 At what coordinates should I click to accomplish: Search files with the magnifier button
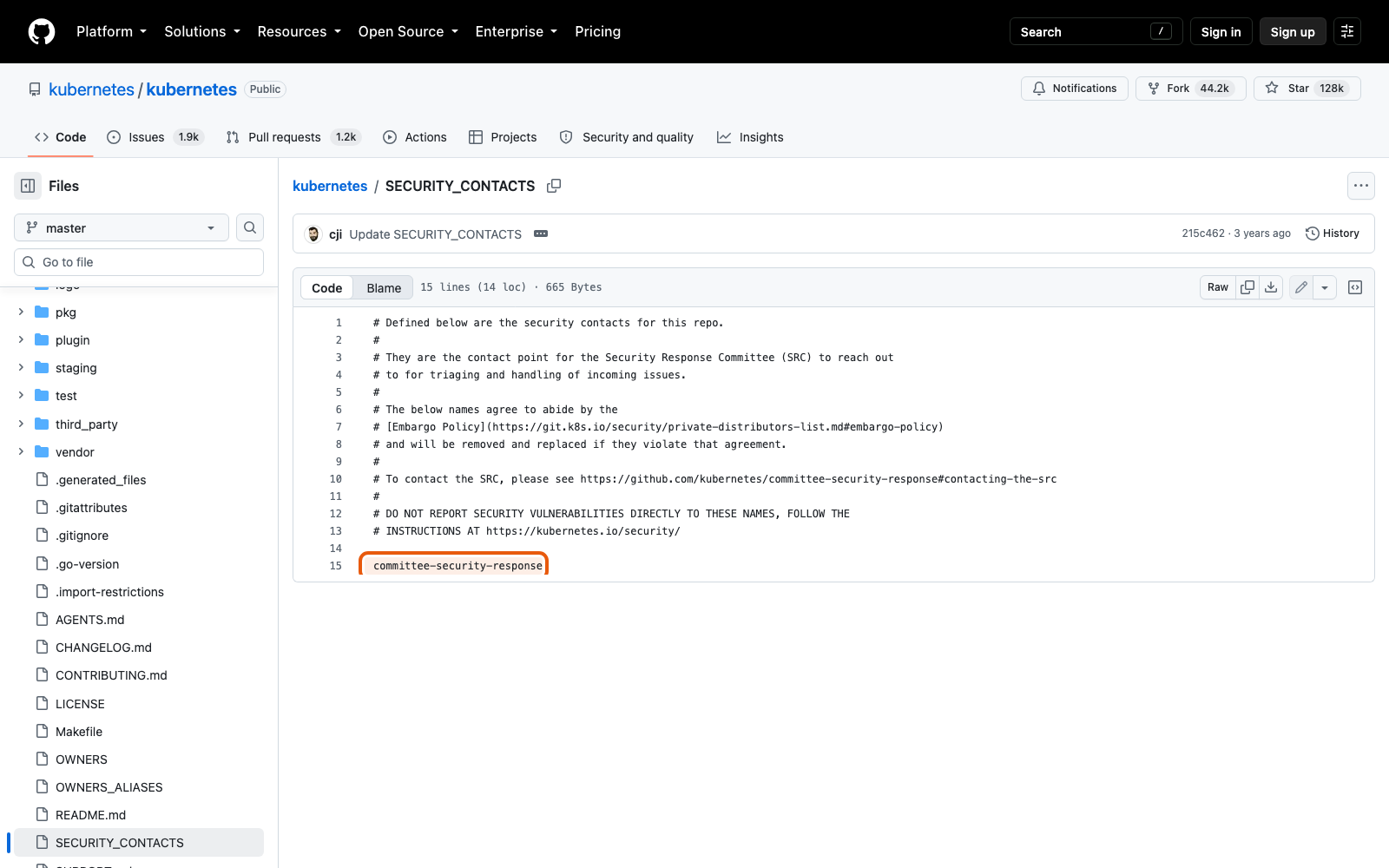250,227
